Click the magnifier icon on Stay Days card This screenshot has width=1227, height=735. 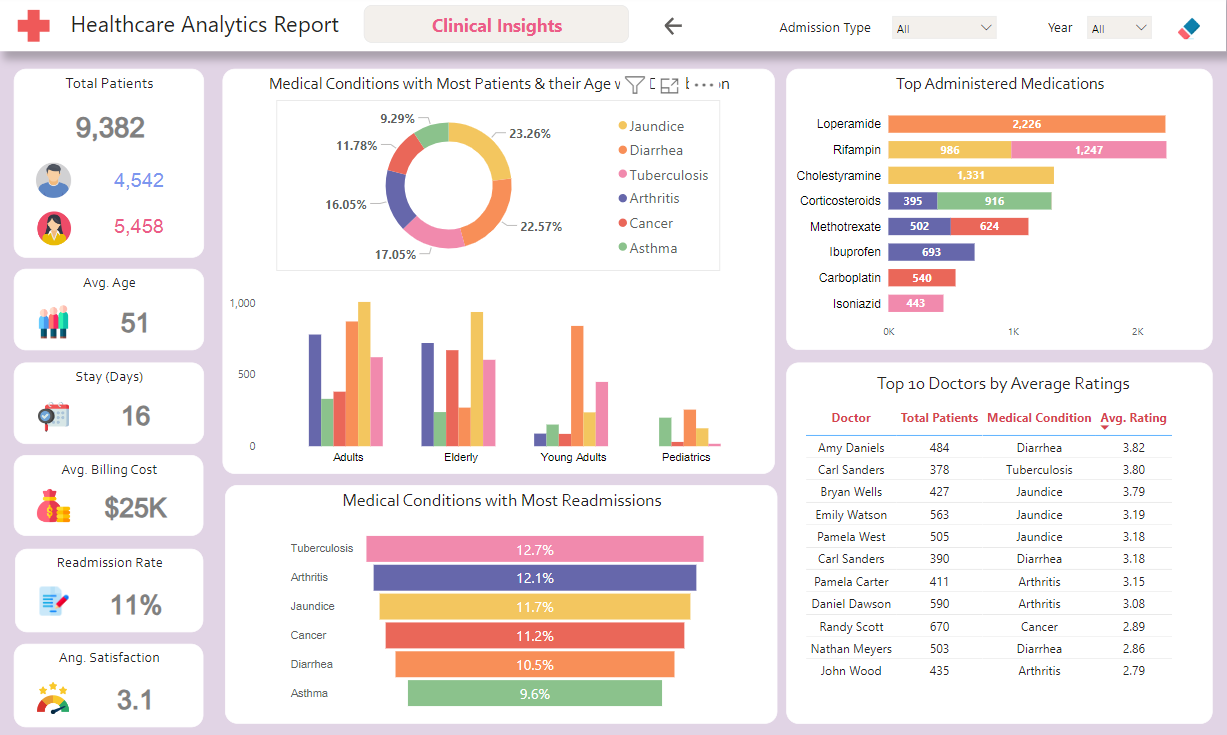pos(52,414)
